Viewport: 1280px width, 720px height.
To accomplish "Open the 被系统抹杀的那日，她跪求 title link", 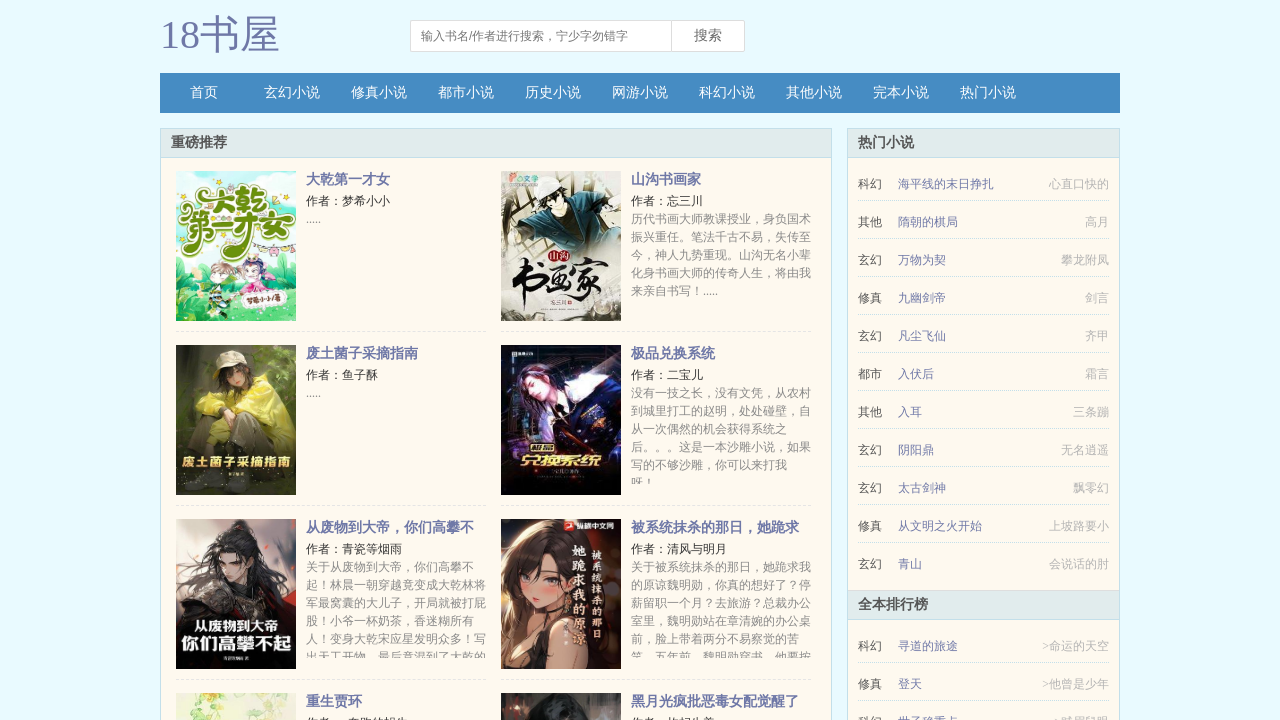I will [715, 528].
